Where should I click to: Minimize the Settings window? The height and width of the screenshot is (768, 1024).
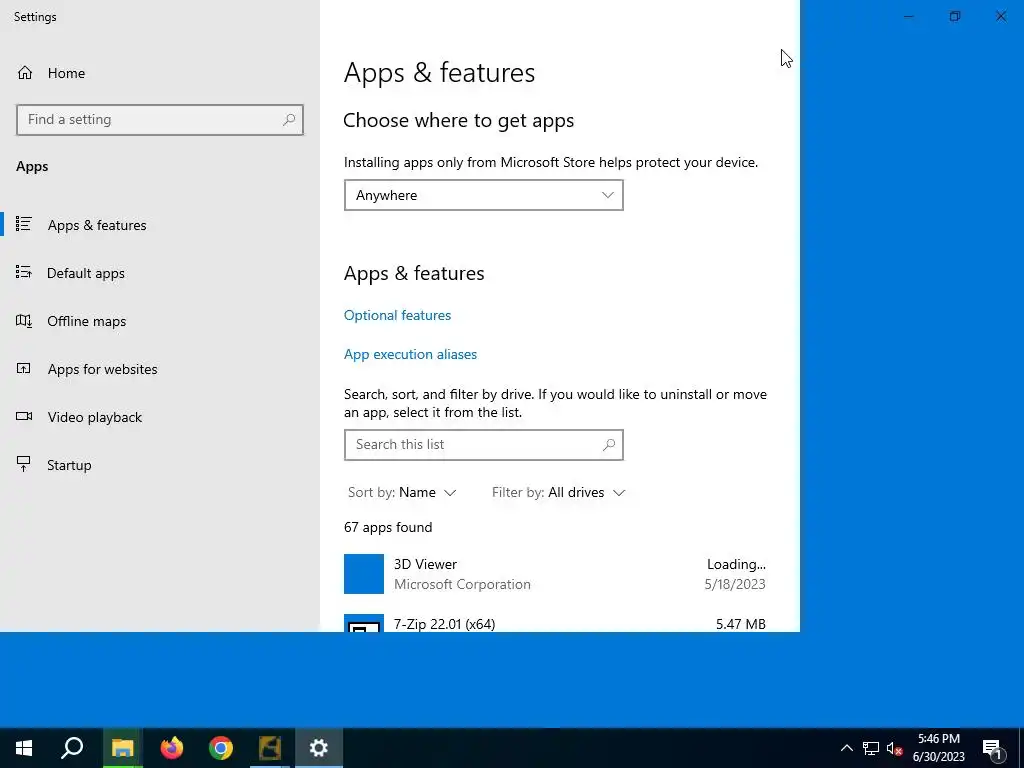908,16
